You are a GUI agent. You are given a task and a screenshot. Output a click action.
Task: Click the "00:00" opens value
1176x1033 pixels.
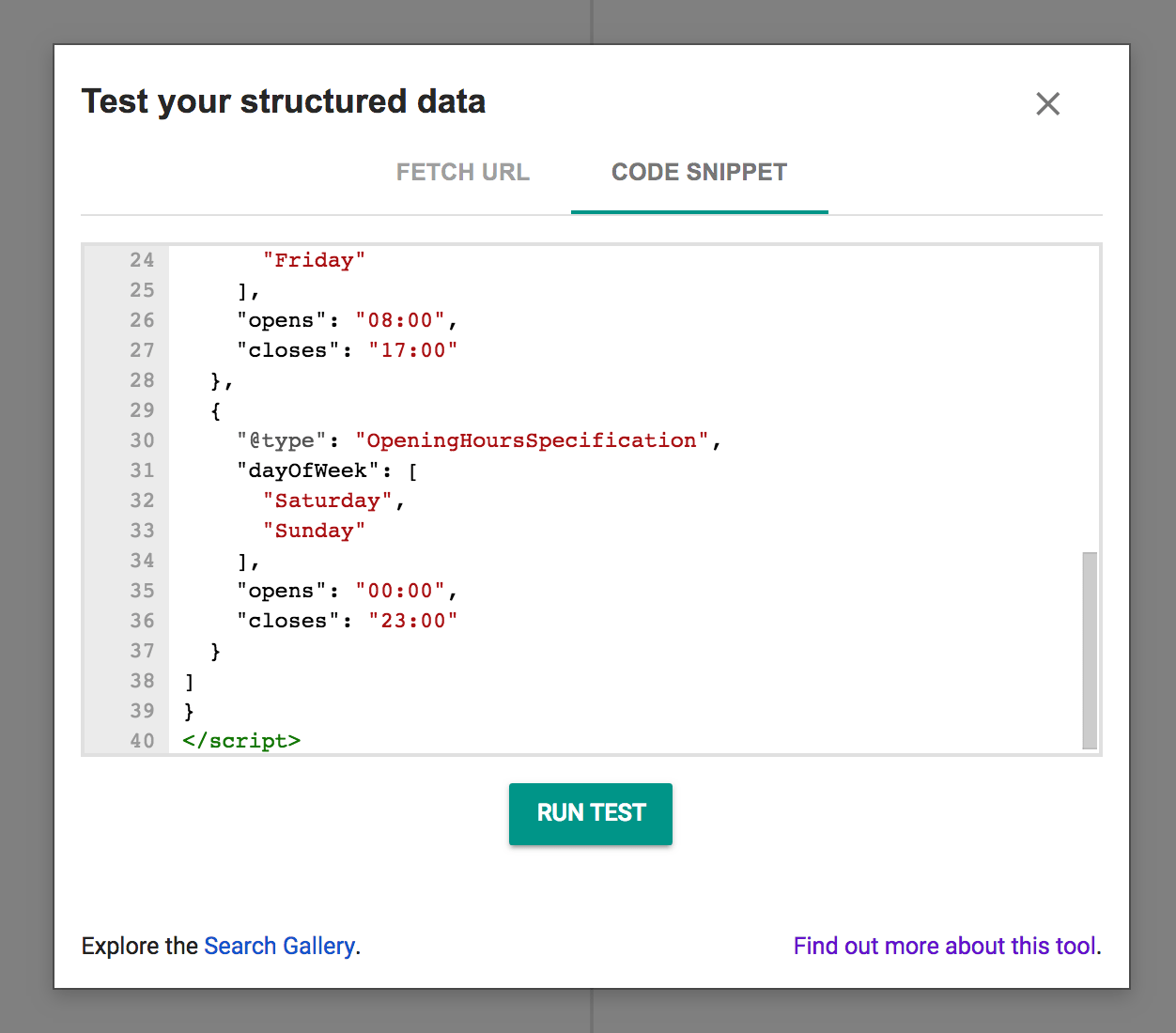point(400,591)
